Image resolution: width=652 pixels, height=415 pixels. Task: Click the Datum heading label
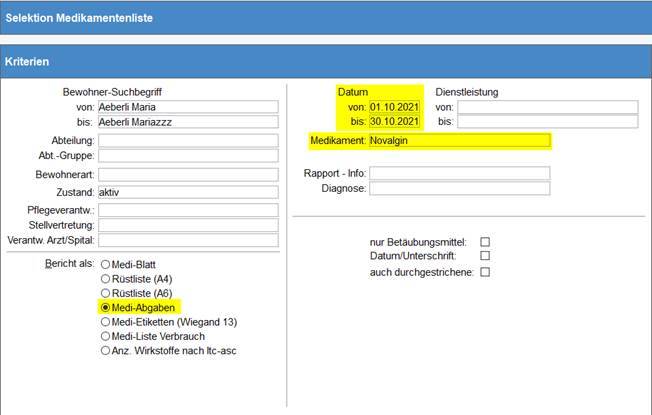(353, 92)
